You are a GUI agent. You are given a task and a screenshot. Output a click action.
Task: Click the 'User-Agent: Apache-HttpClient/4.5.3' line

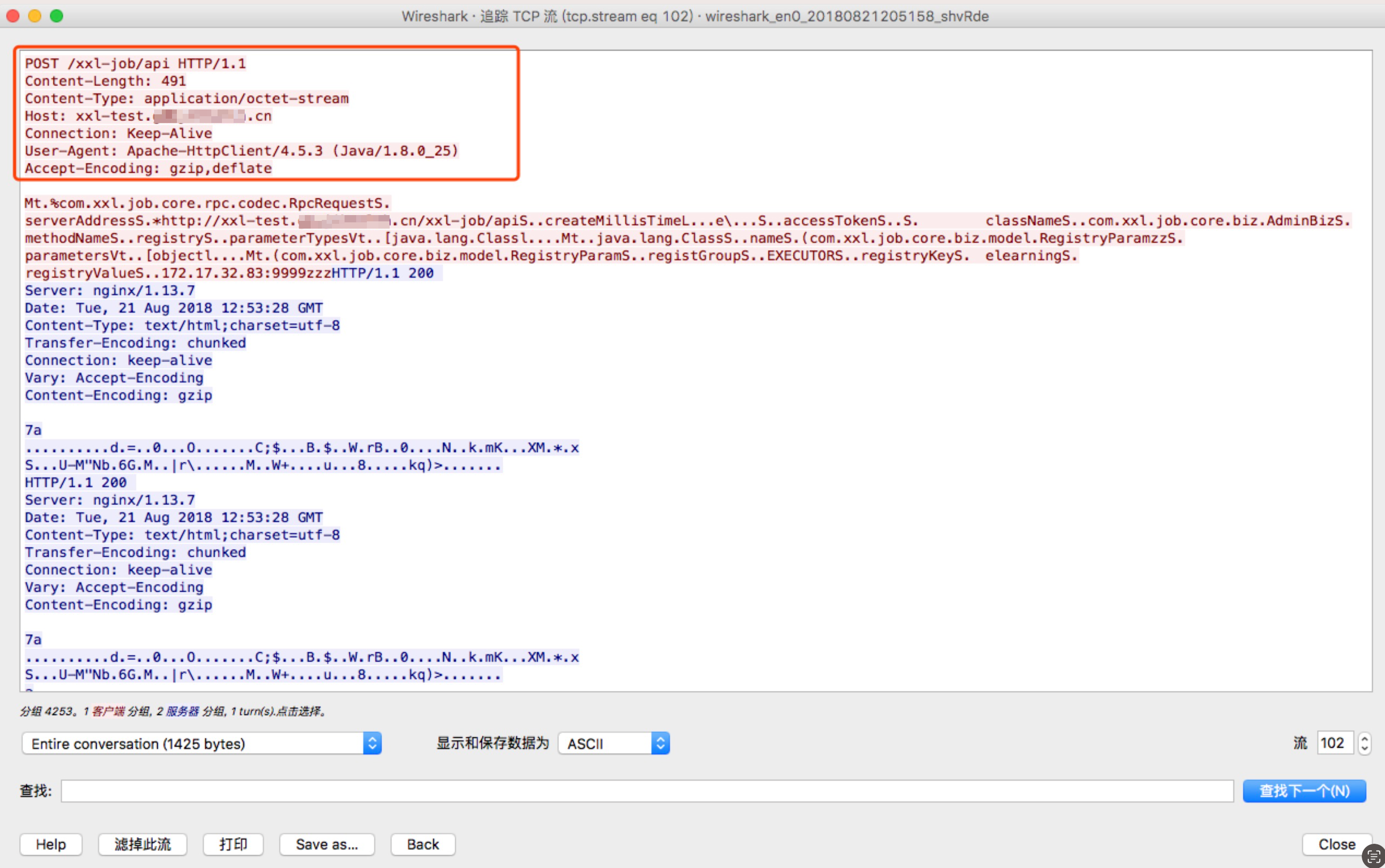coord(242,151)
